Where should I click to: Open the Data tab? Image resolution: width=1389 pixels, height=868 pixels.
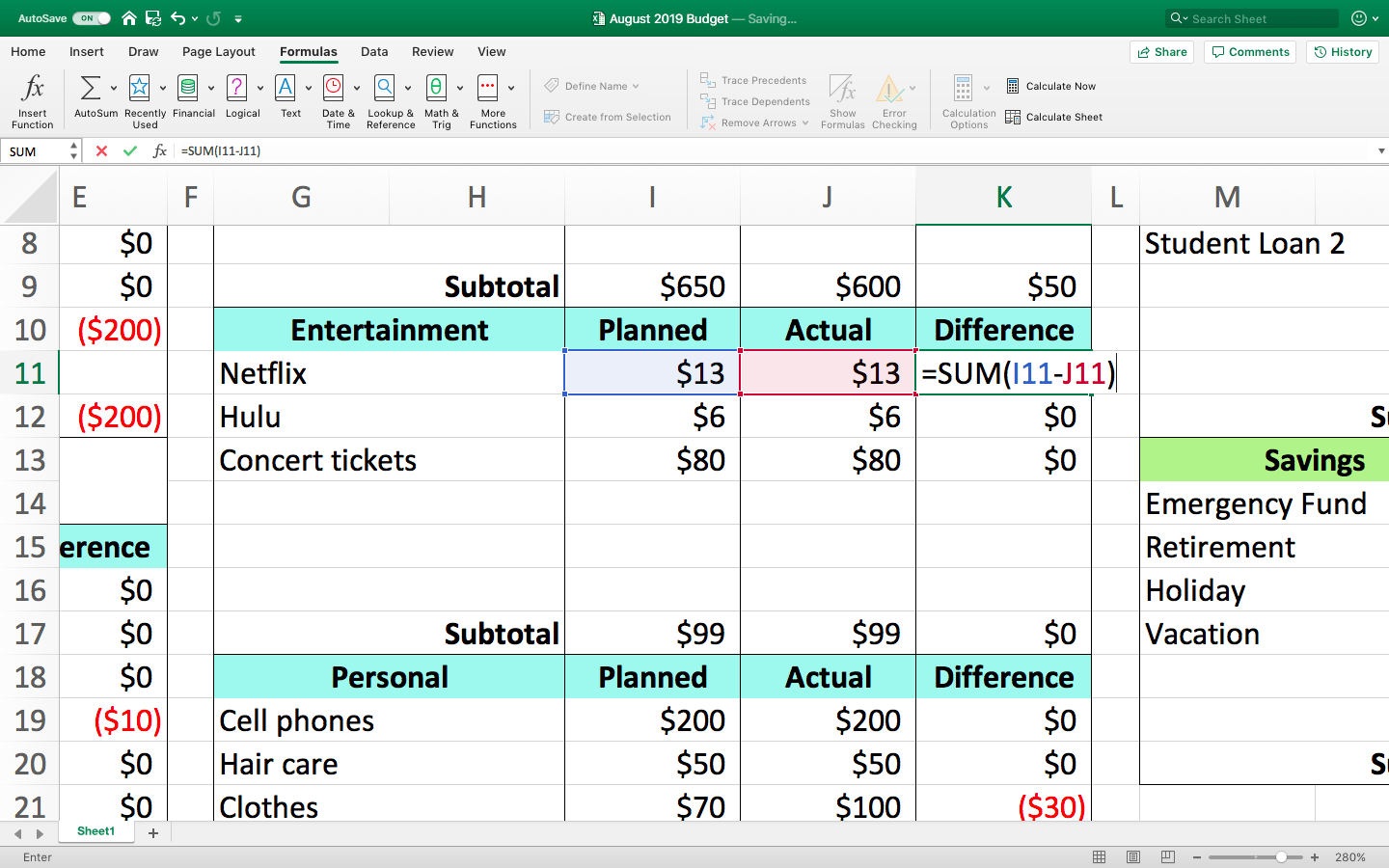tap(374, 51)
